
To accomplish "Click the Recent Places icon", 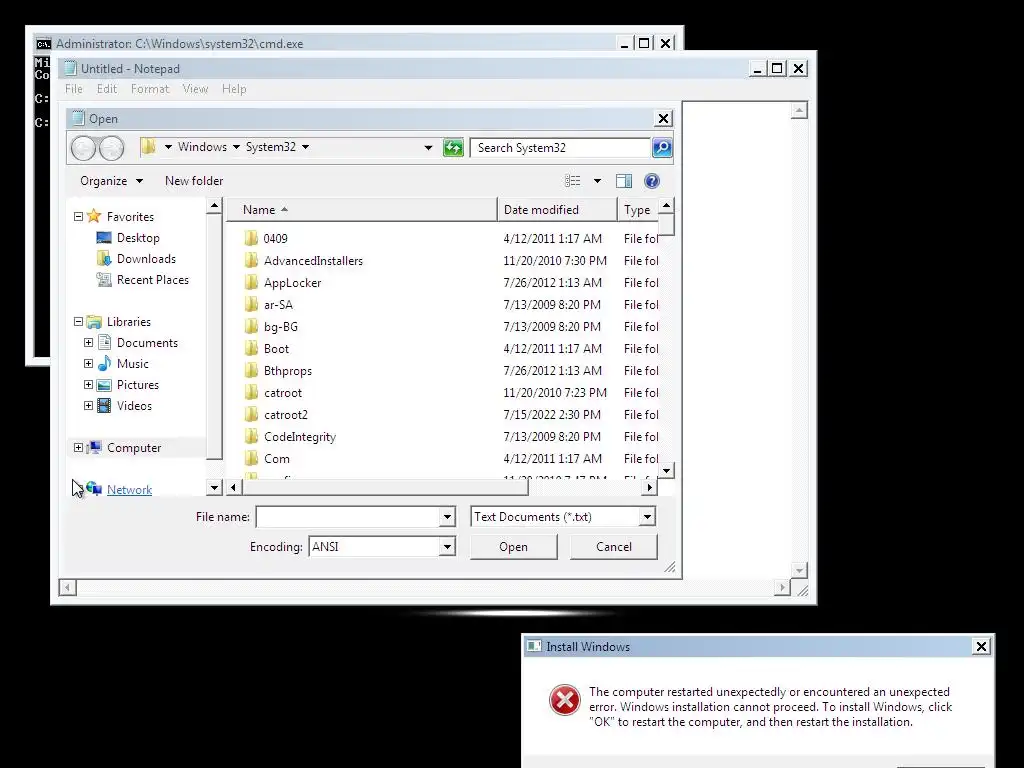I will tap(104, 280).
